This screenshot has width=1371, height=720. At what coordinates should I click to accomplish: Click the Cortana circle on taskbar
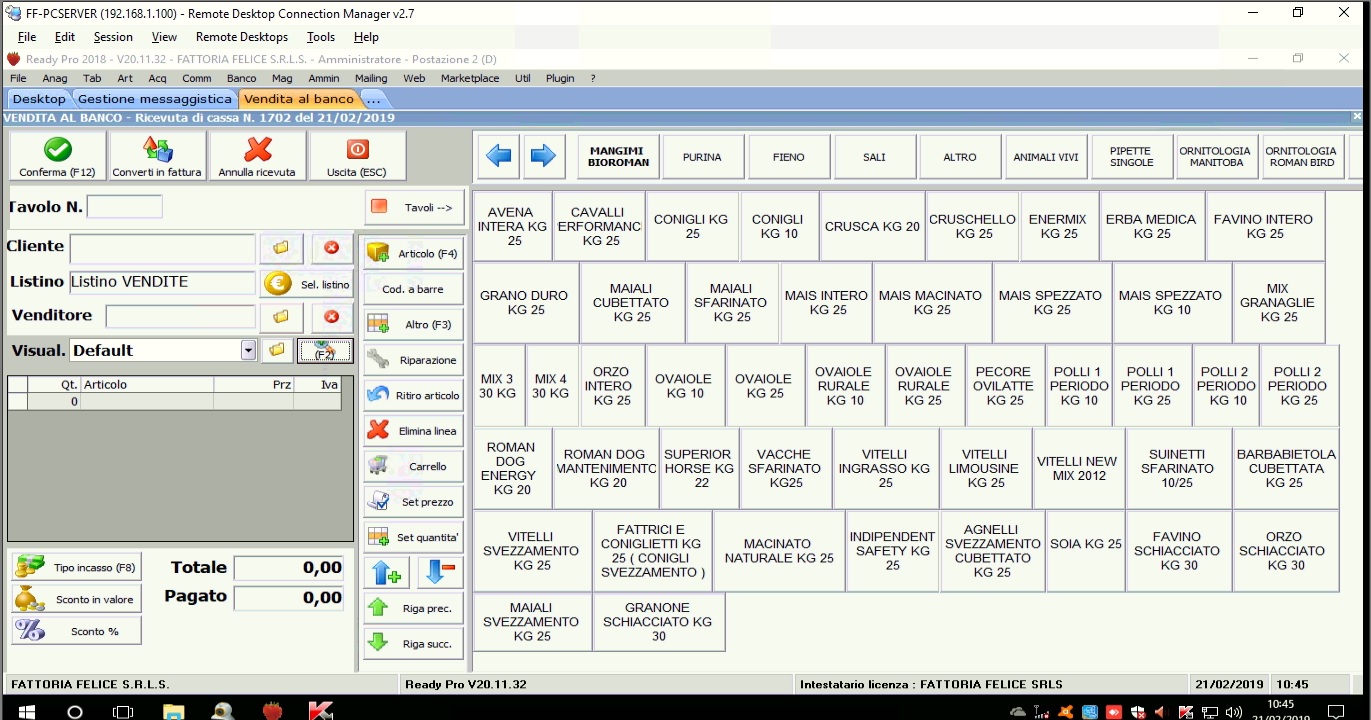pos(75,711)
